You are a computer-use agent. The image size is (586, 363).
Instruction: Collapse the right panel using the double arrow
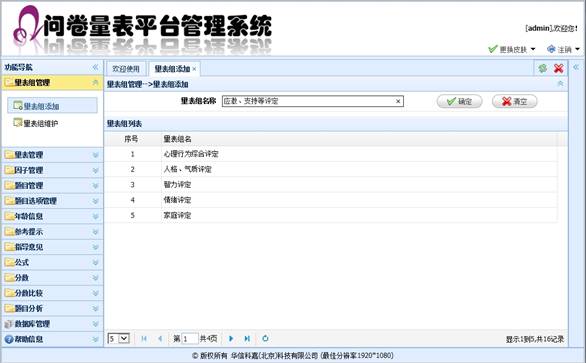576,67
